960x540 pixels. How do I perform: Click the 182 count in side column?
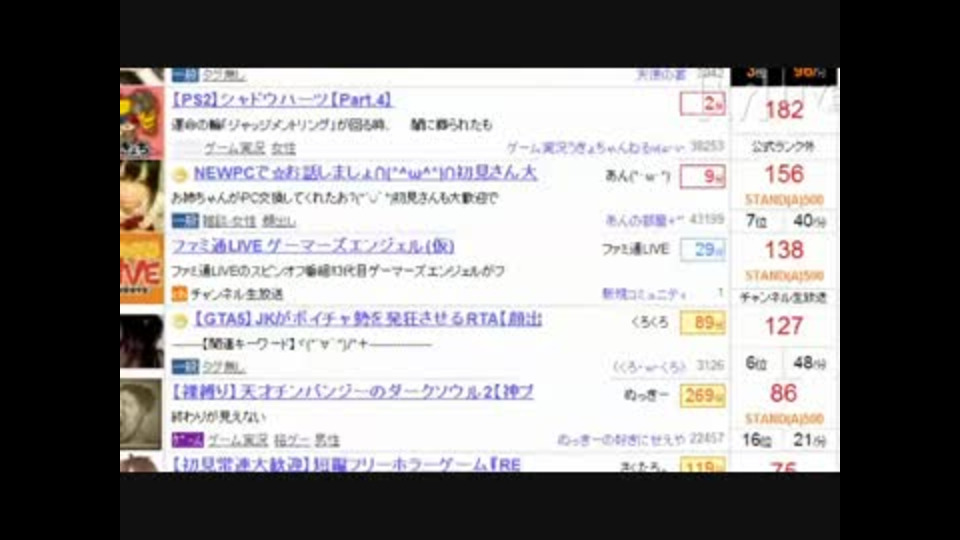click(x=784, y=110)
